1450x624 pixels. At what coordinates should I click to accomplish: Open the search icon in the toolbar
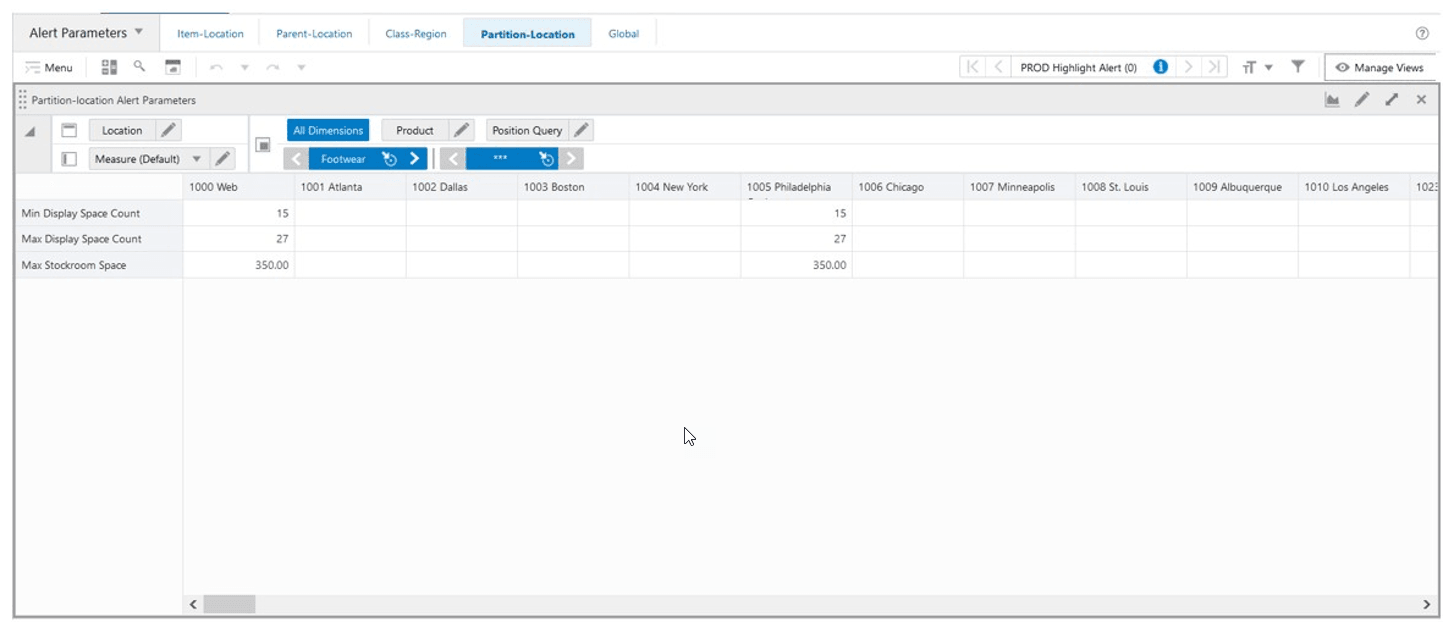[138, 66]
